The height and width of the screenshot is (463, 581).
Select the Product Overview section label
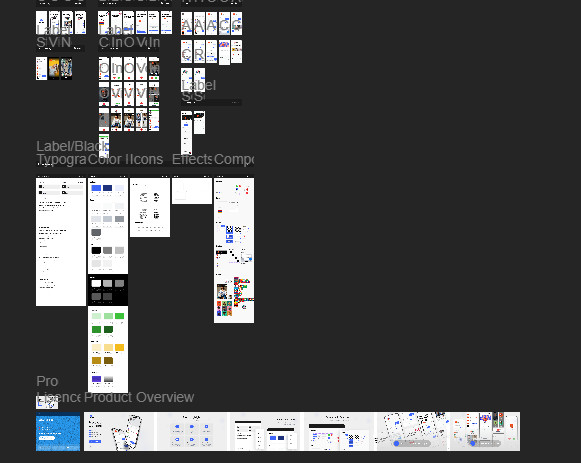coord(139,397)
